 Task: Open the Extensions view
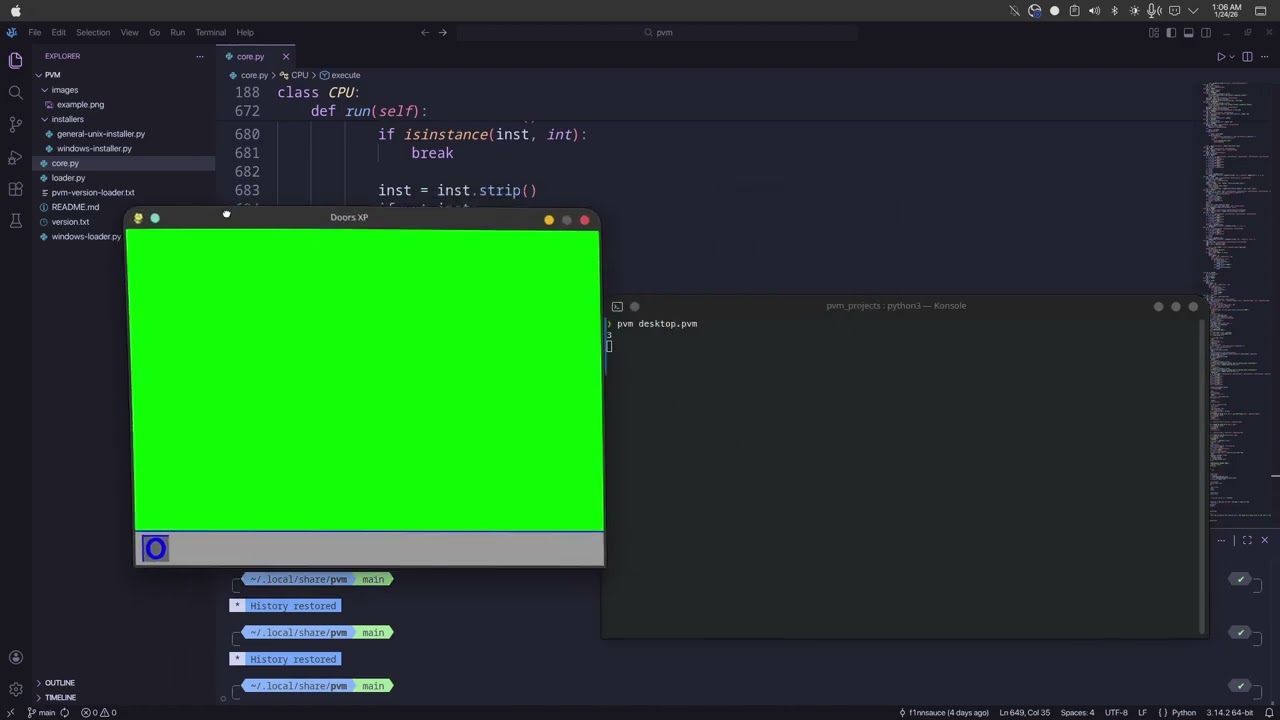tap(15, 189)
